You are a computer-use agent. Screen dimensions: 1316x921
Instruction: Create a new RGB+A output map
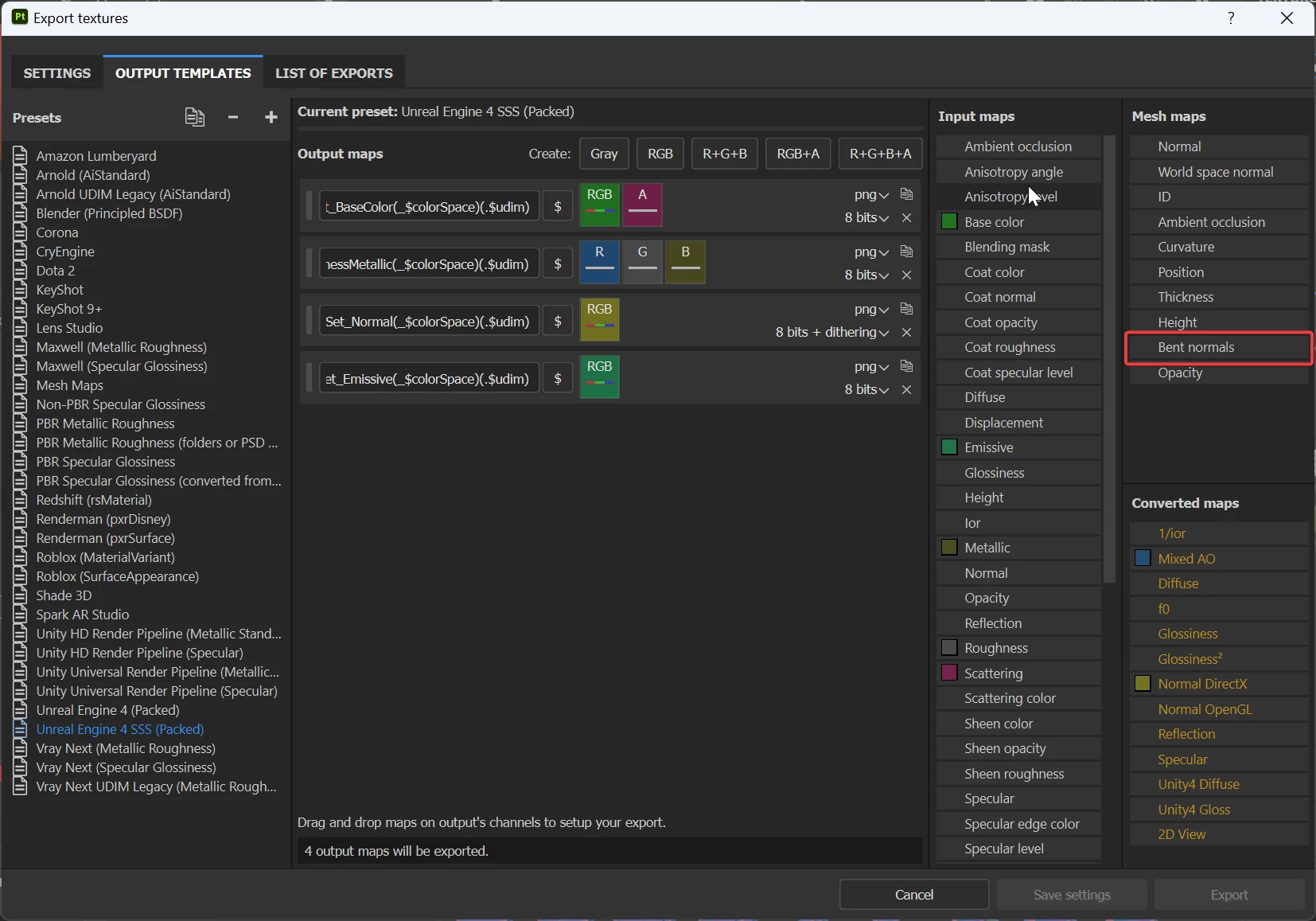(x=798, y=154)
